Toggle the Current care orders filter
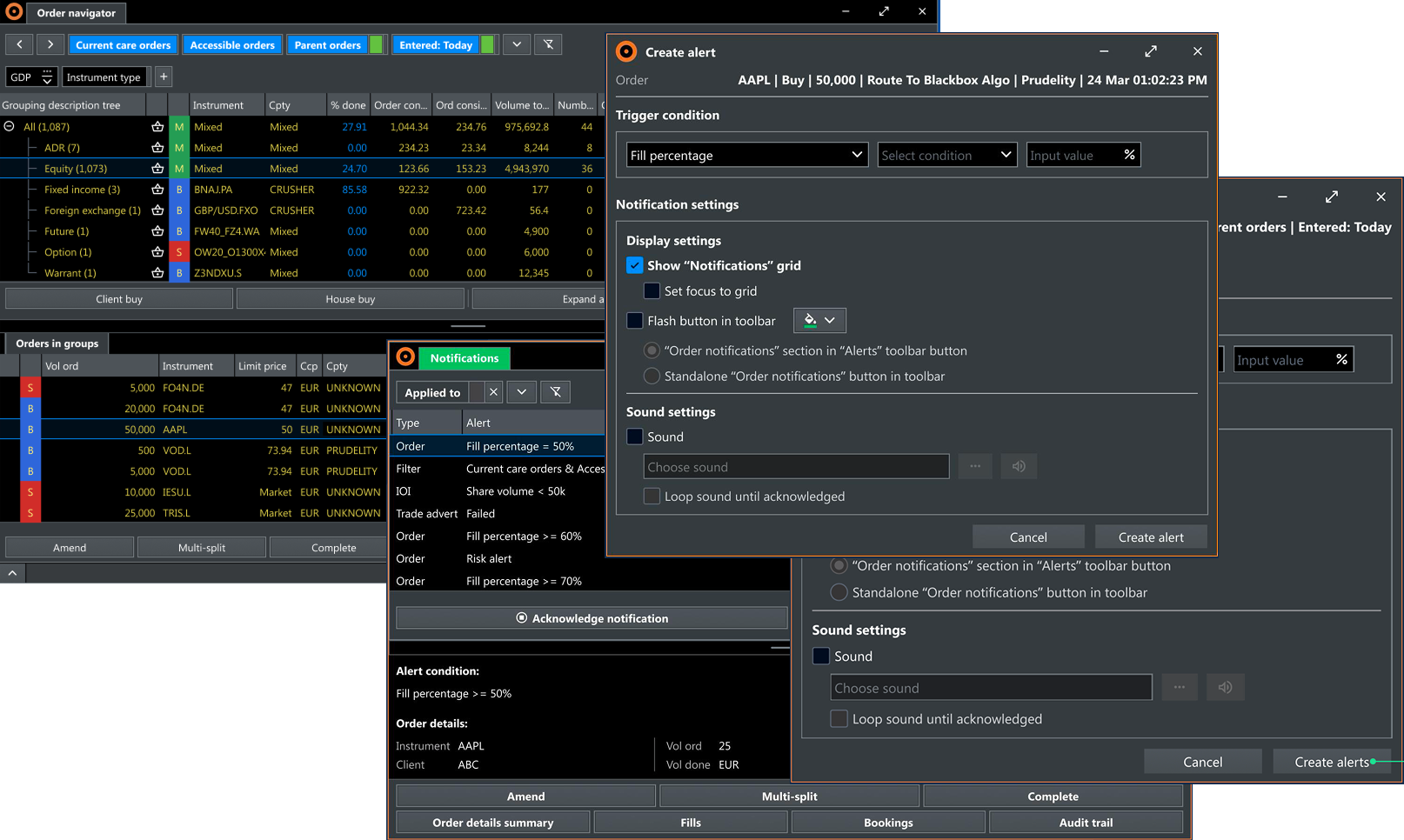 pyautogui.click(x=123, y=44)
